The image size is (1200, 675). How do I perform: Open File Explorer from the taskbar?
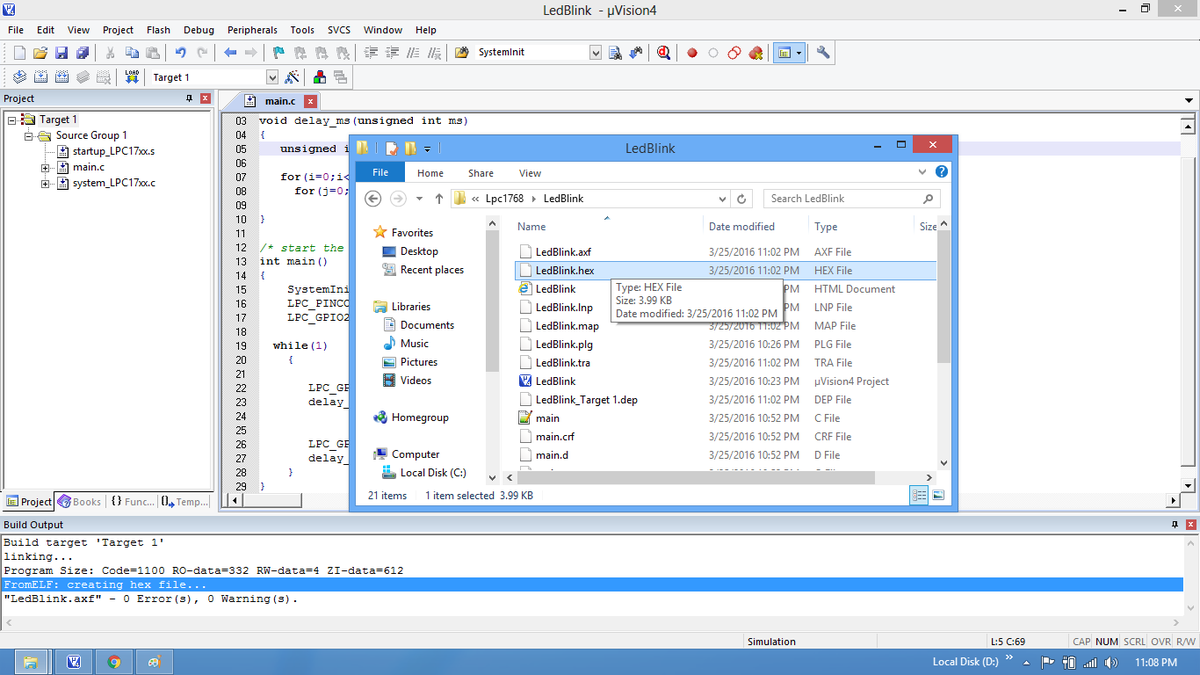[x=31, y=662]
